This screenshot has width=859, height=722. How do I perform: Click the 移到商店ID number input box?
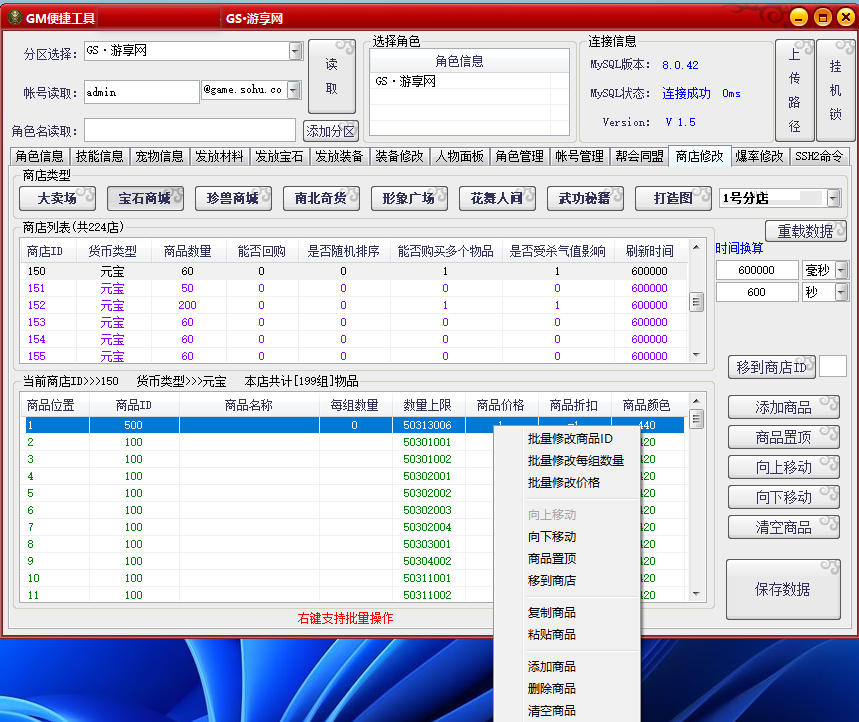pyautogui.click(x=832, y=367)
